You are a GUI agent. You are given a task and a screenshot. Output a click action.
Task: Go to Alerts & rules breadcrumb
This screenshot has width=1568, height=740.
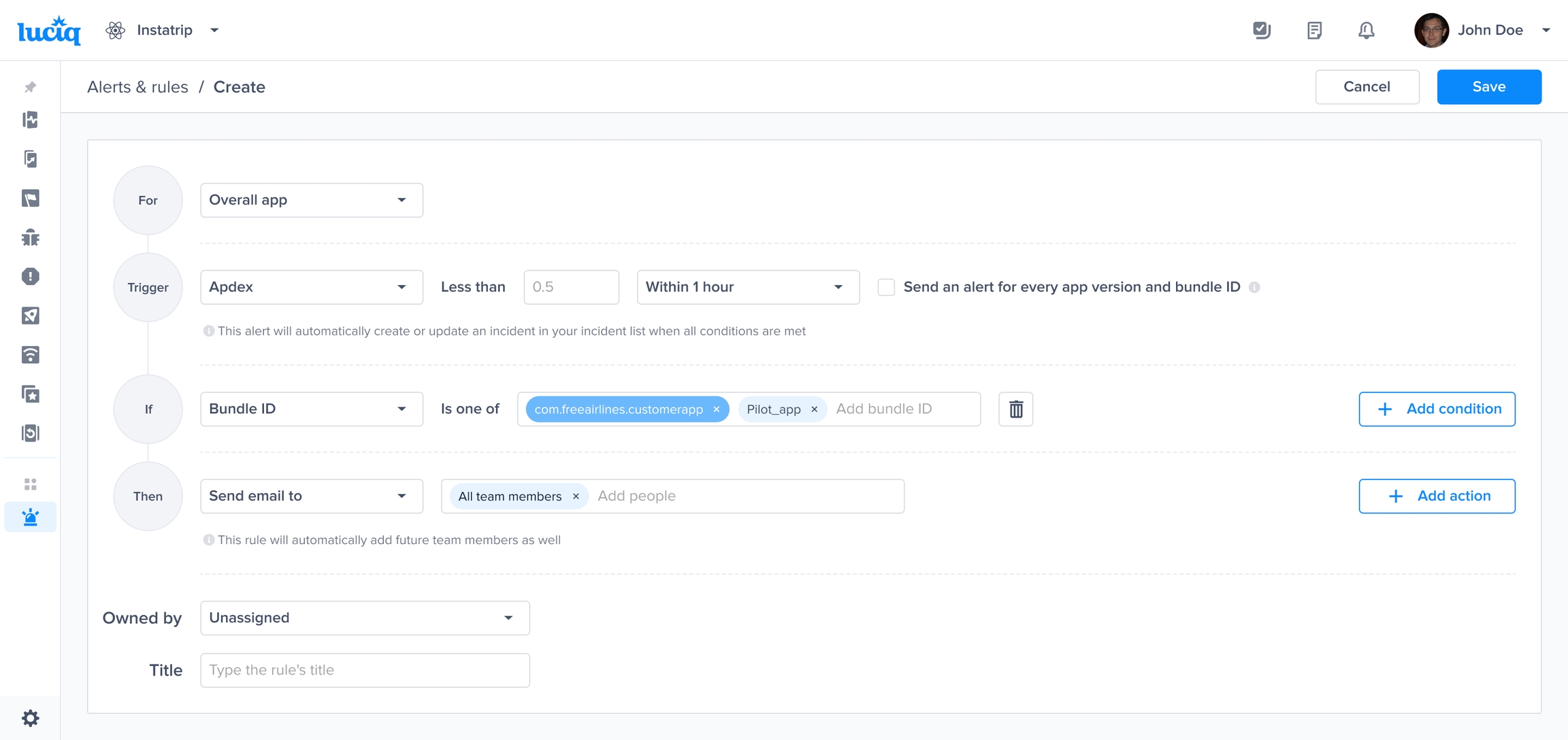137,87
